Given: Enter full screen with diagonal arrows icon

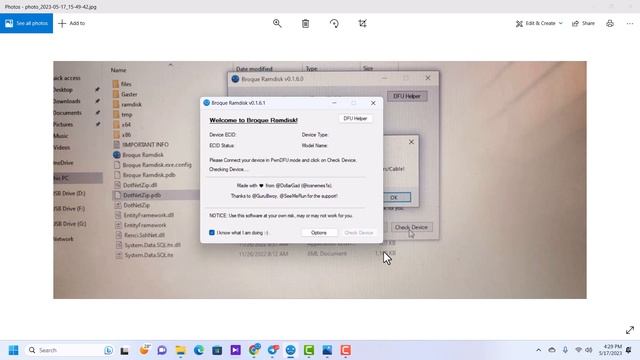Looking at the screenshot, I should point(630,330).
